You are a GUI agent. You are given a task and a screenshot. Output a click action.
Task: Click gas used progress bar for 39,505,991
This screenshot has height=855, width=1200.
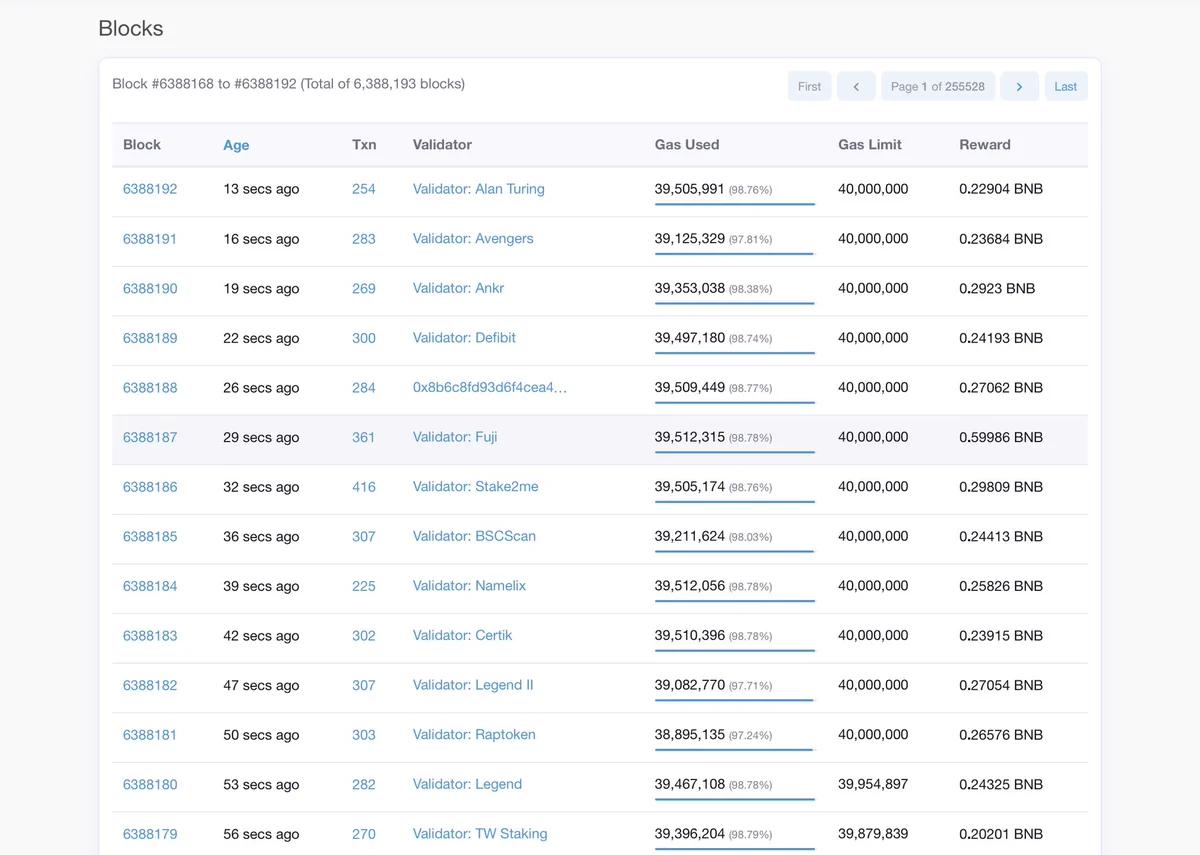(x=735, y=204)
